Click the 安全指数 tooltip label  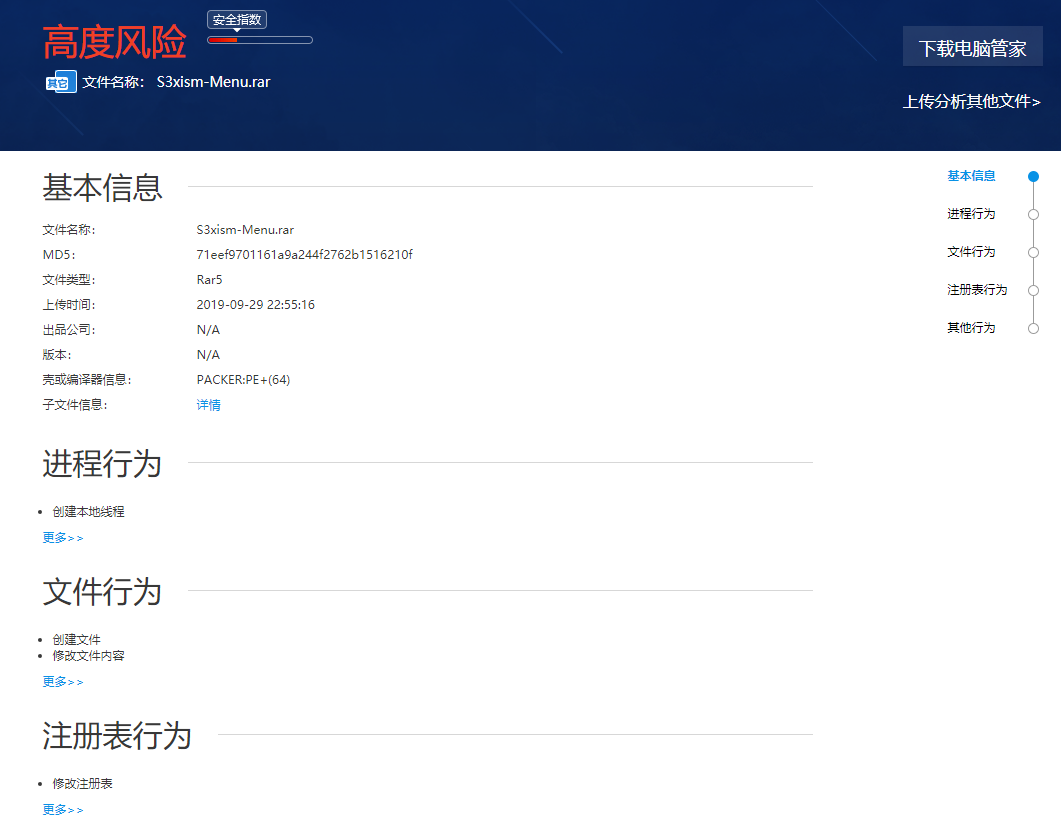point(237,20)
